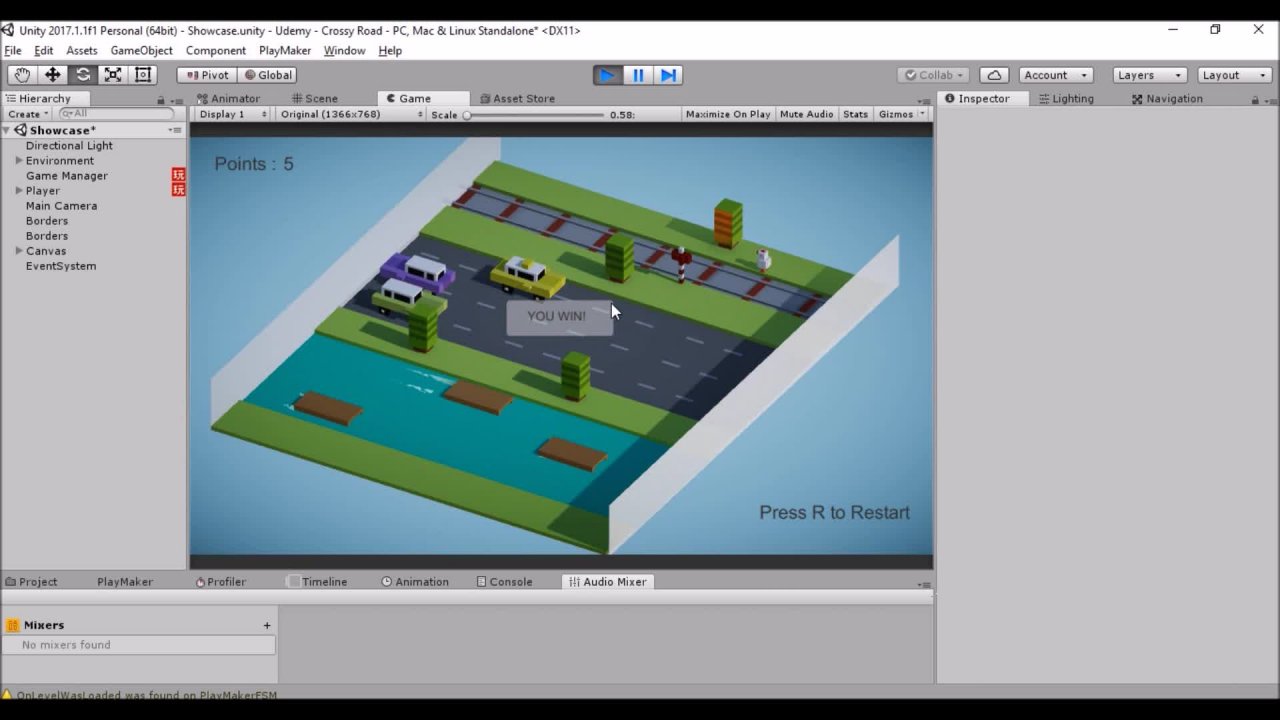Screen dimensions: 1280x720
Task: Click the Hierarchy panel lock icon
Action: [x=161, y=99]
